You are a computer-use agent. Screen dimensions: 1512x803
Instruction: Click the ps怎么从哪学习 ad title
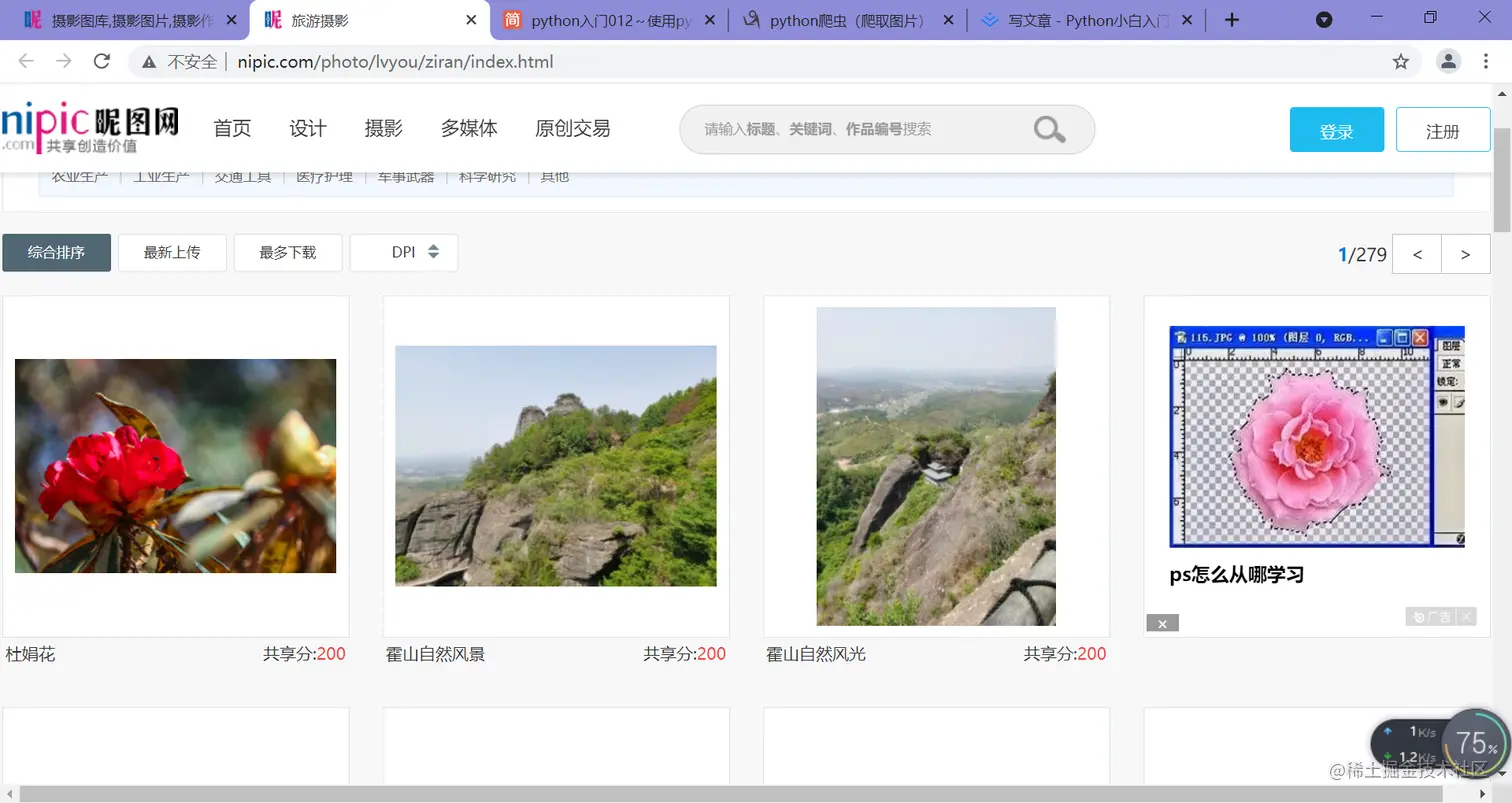click(1237, 575)
